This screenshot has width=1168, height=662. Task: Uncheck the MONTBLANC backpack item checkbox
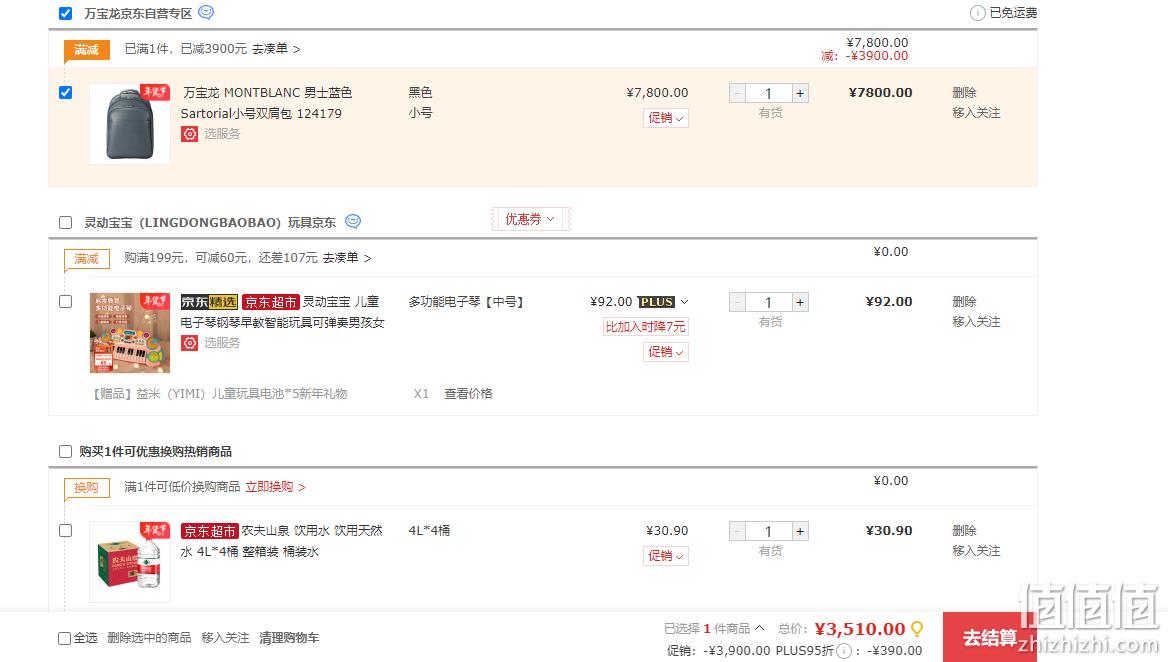(x=66, y=92)
